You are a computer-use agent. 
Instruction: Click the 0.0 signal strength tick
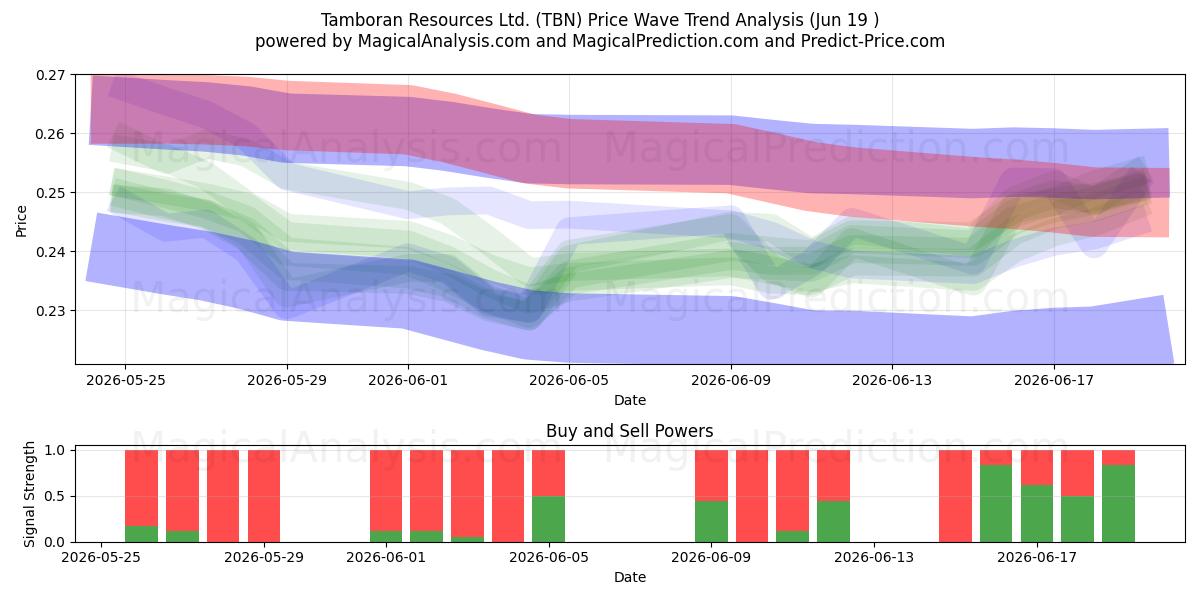(55, 542)
